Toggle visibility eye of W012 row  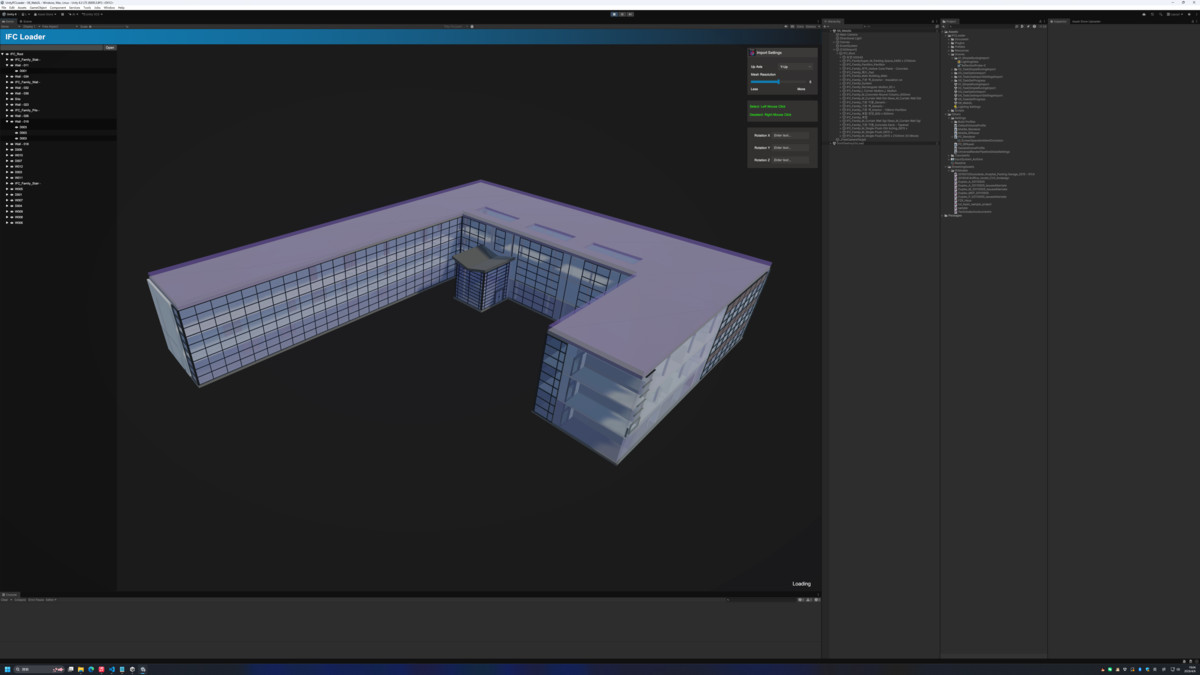pos(13,167)
